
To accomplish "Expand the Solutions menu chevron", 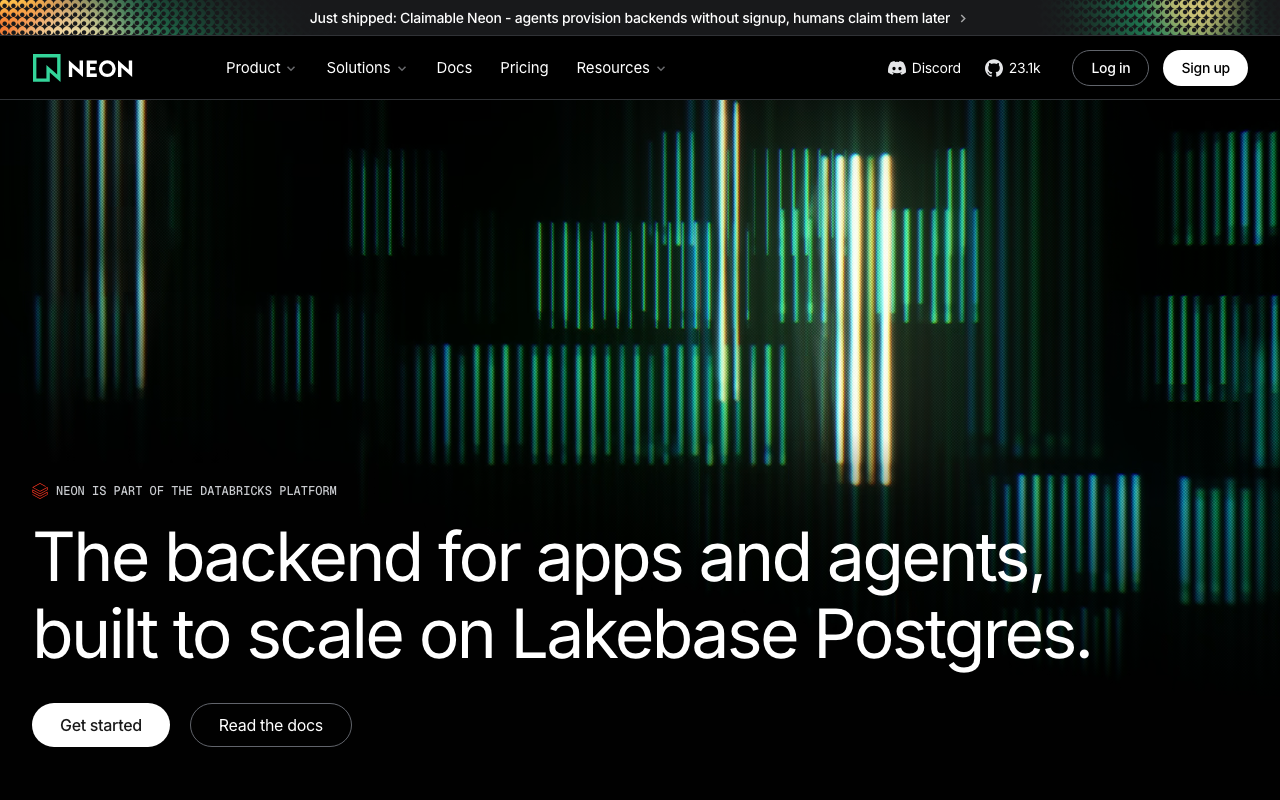I will pos(402,68).
